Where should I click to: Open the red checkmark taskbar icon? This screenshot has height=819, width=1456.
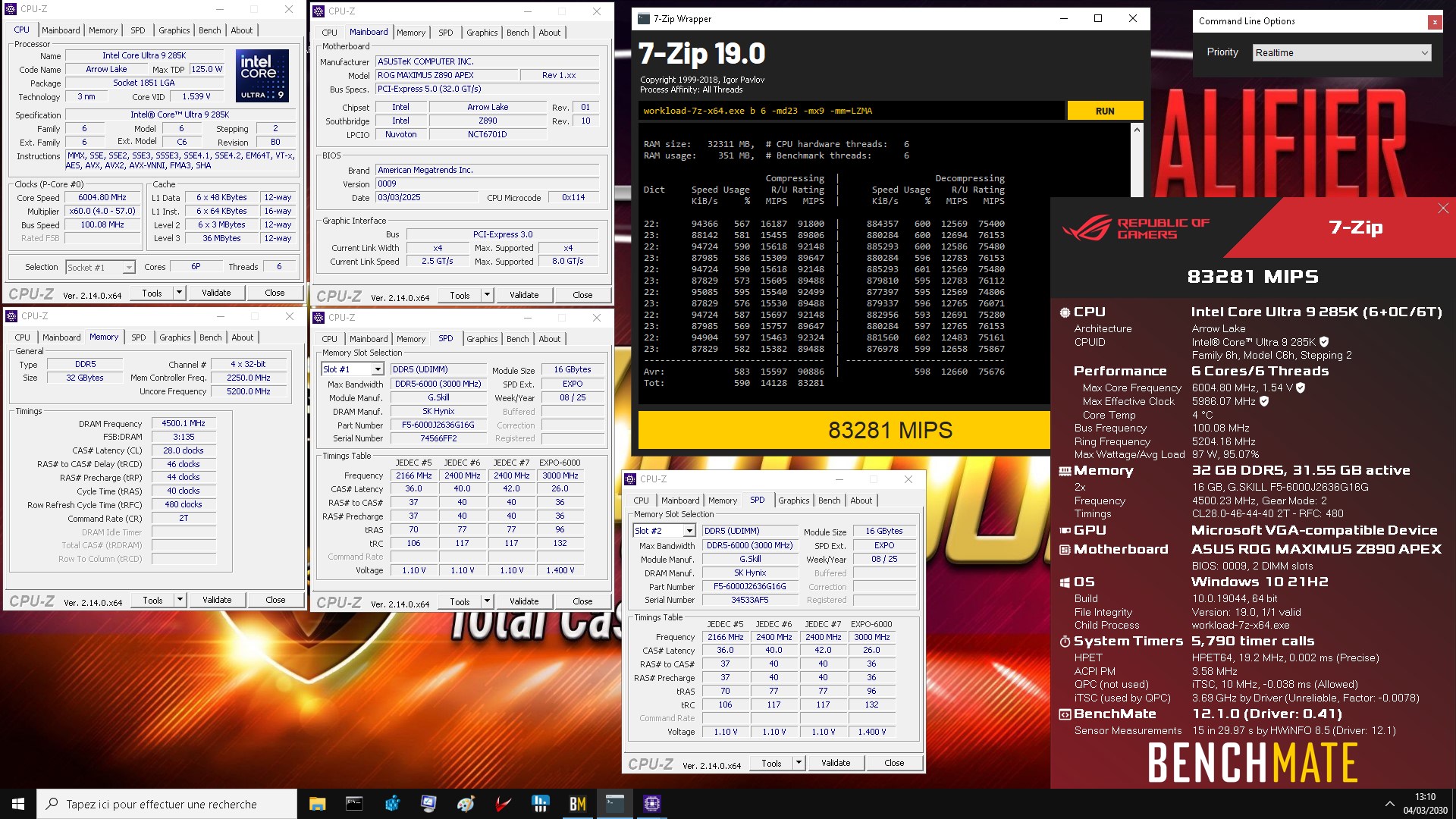[503, 804]
